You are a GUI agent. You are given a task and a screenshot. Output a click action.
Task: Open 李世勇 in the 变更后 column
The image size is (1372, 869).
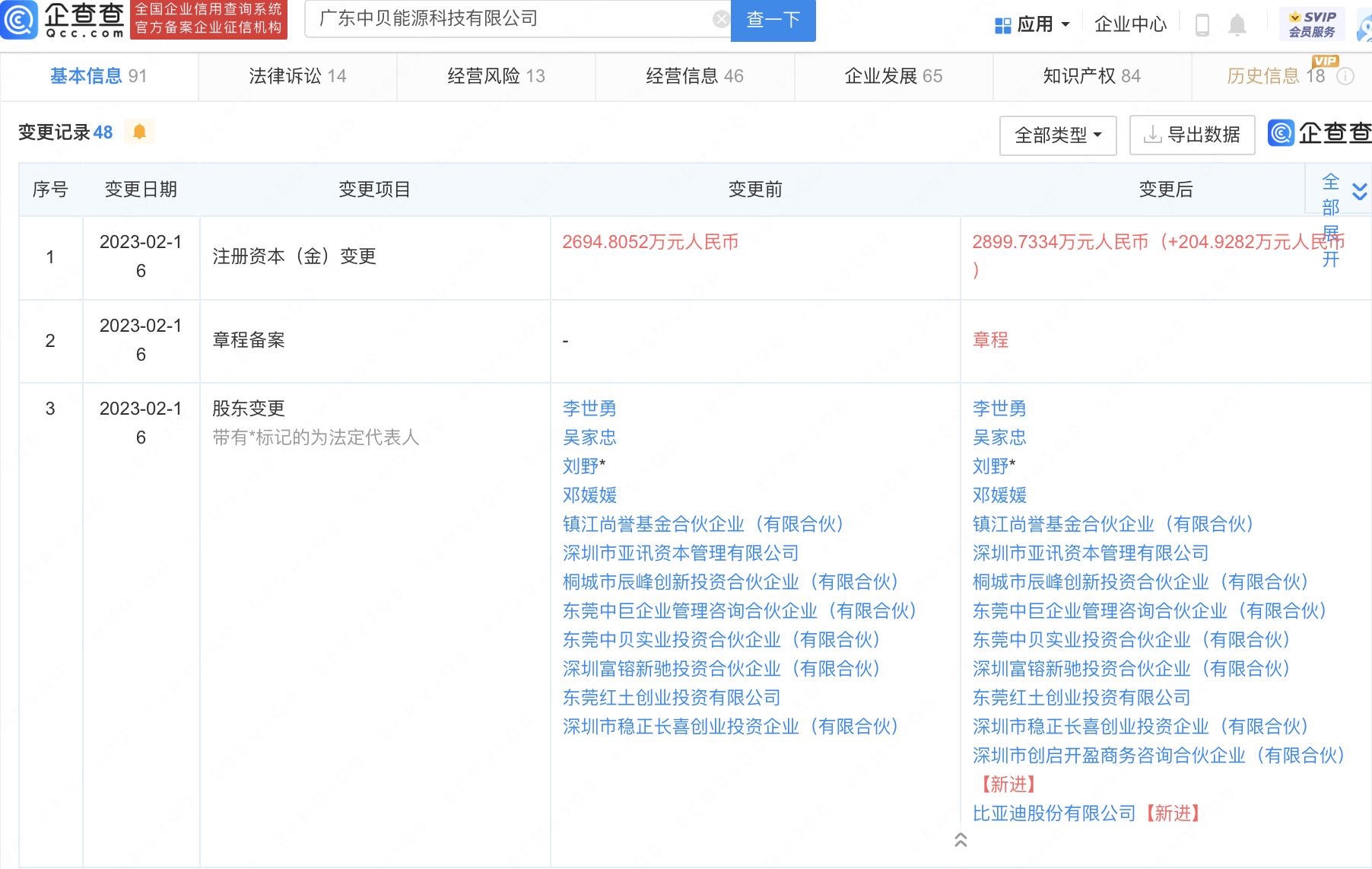click(999, 409)
